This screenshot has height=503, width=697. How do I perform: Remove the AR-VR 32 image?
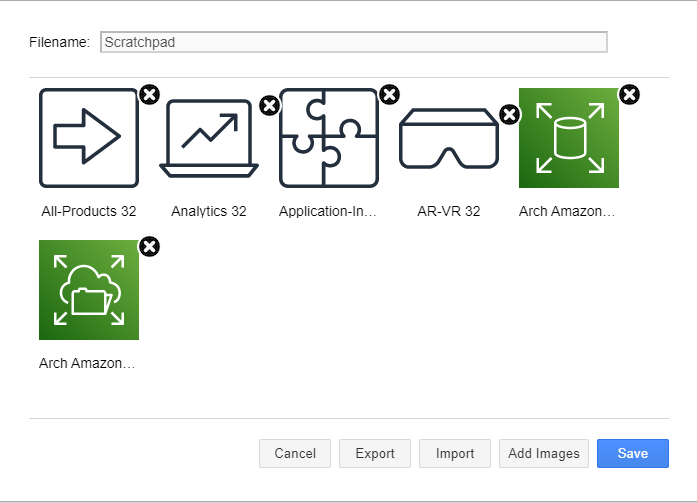(509, 114)
